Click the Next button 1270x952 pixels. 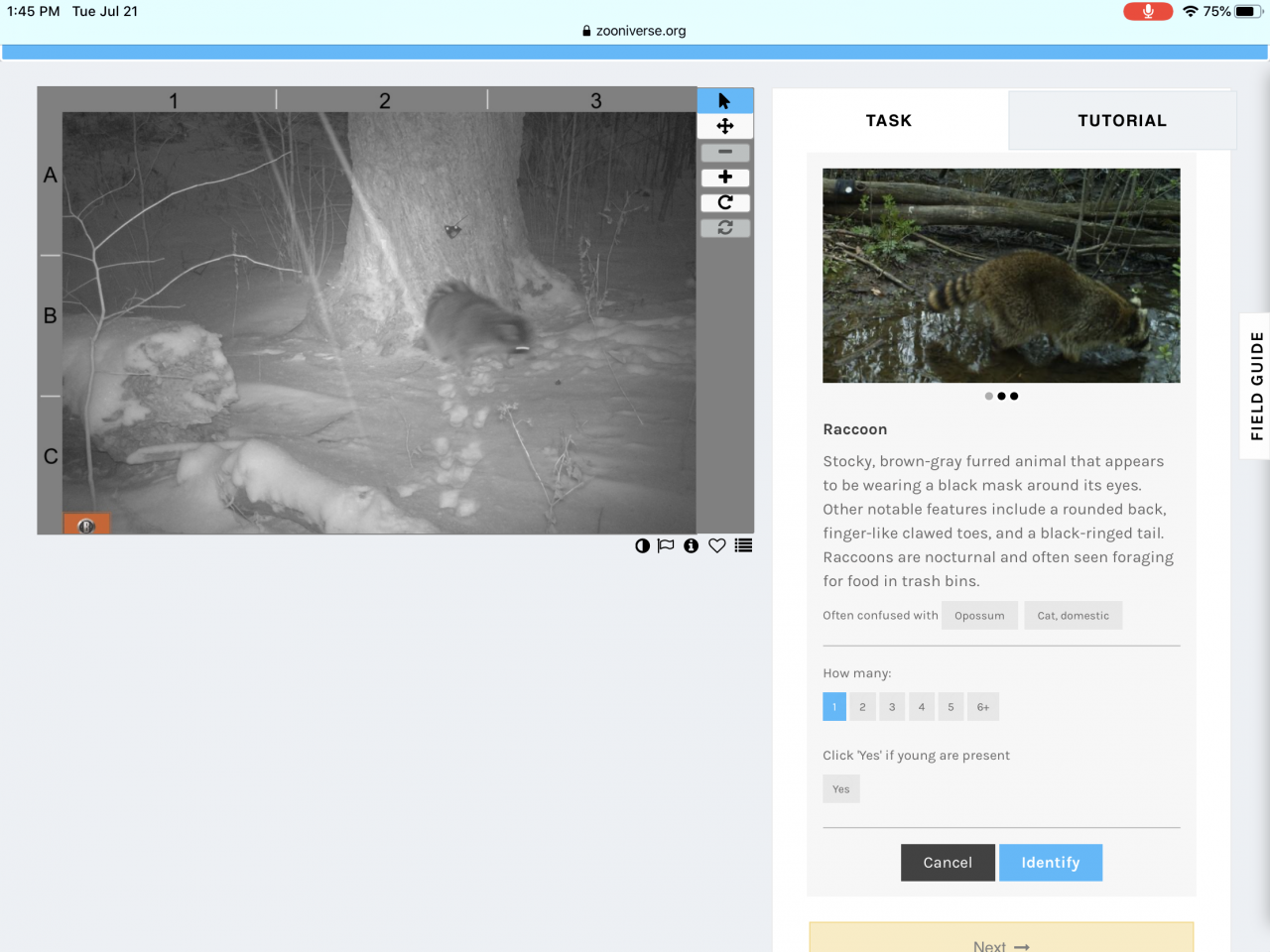1001,938
